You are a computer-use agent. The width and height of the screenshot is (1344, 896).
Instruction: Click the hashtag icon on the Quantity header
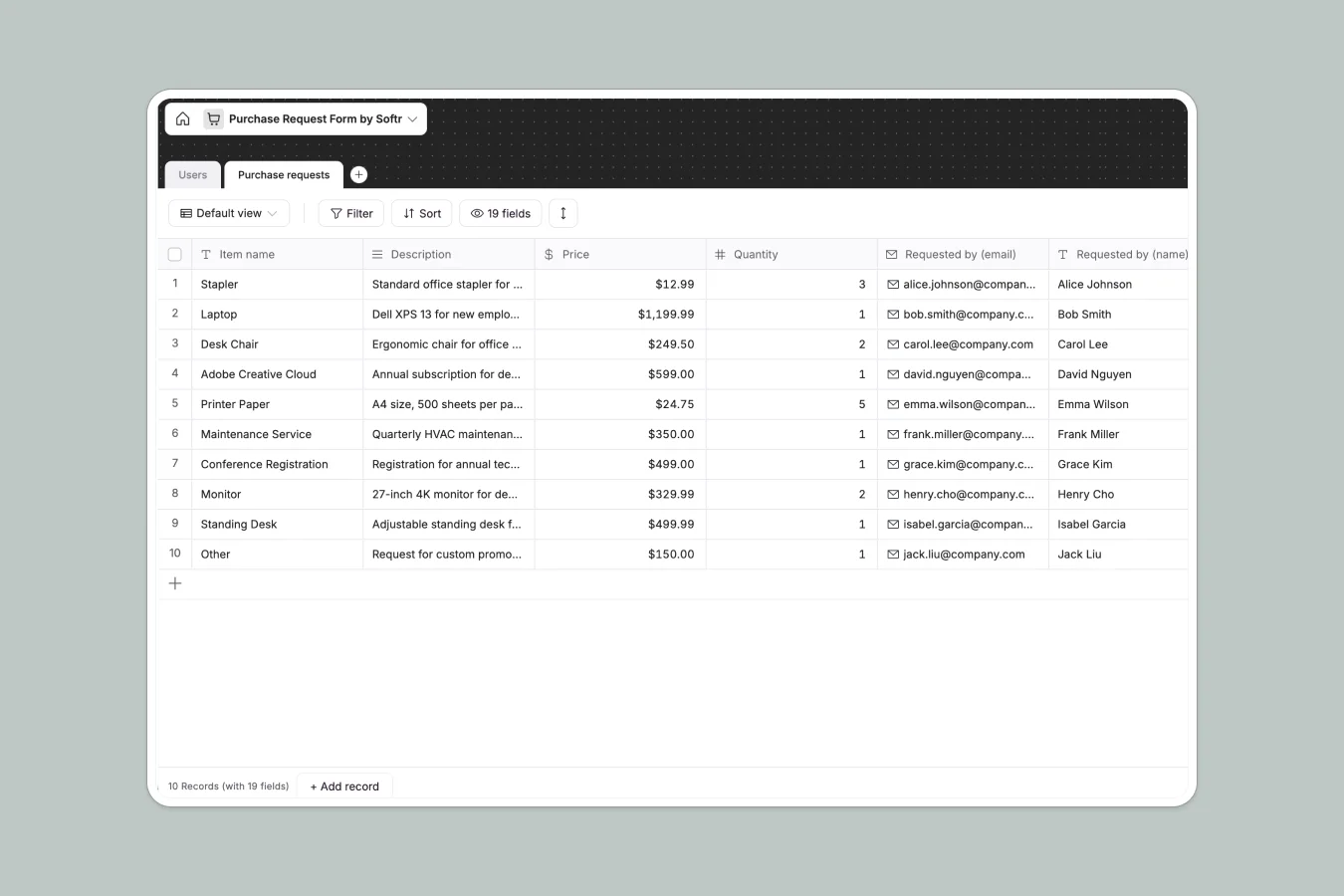coord(719,254)
